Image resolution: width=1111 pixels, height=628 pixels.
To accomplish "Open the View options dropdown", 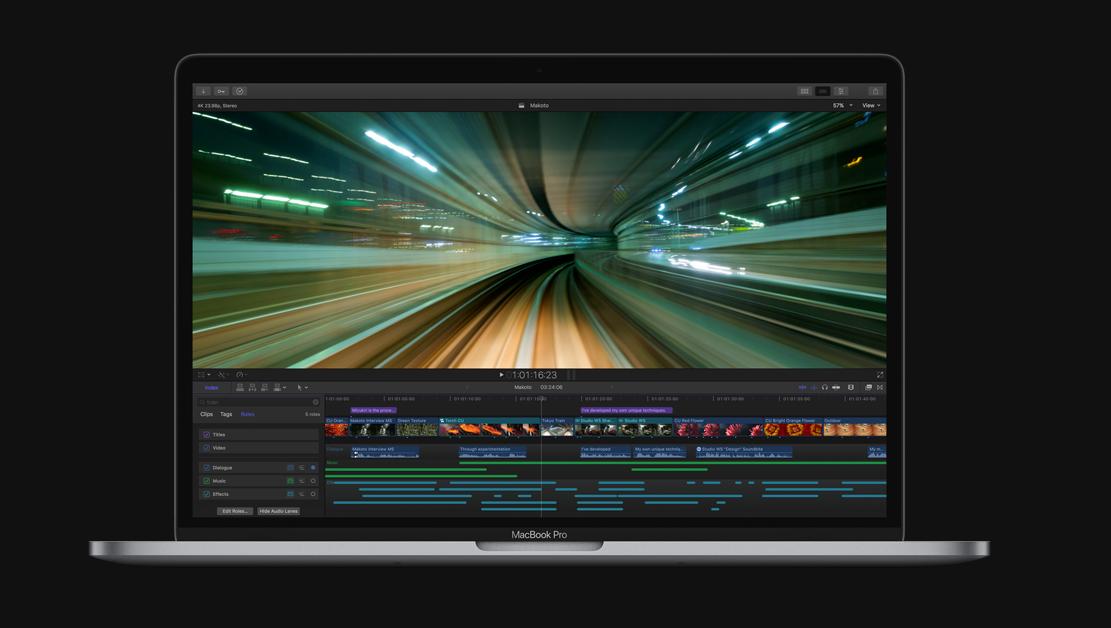I will [x=872, y=106].
